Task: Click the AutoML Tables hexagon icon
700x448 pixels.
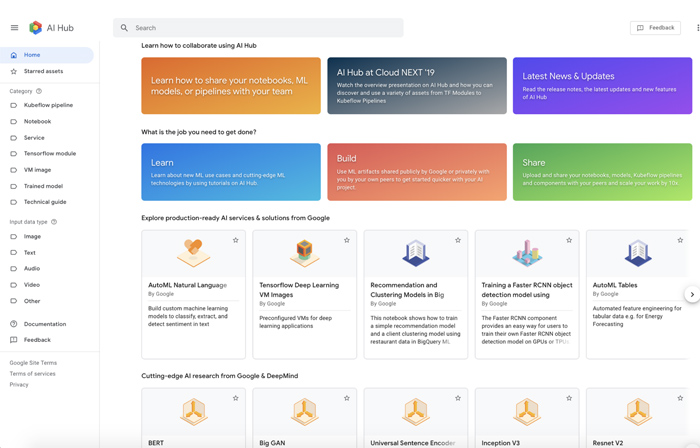Action: (x=638, y=253)
